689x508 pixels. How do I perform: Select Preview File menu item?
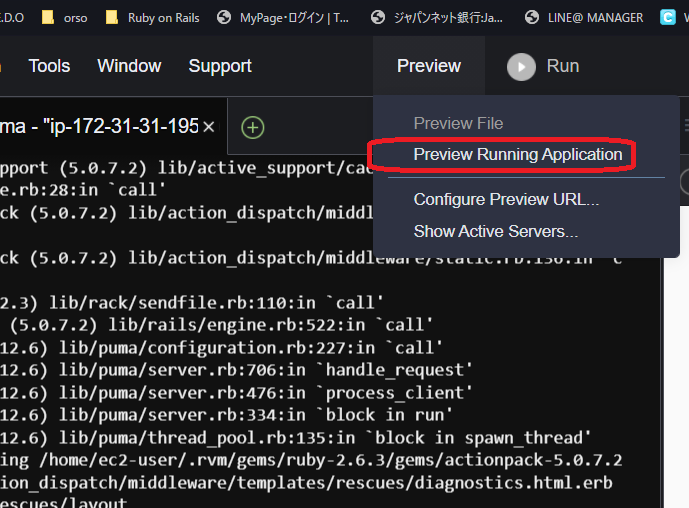pyautogui.click(x=458, y=123)
